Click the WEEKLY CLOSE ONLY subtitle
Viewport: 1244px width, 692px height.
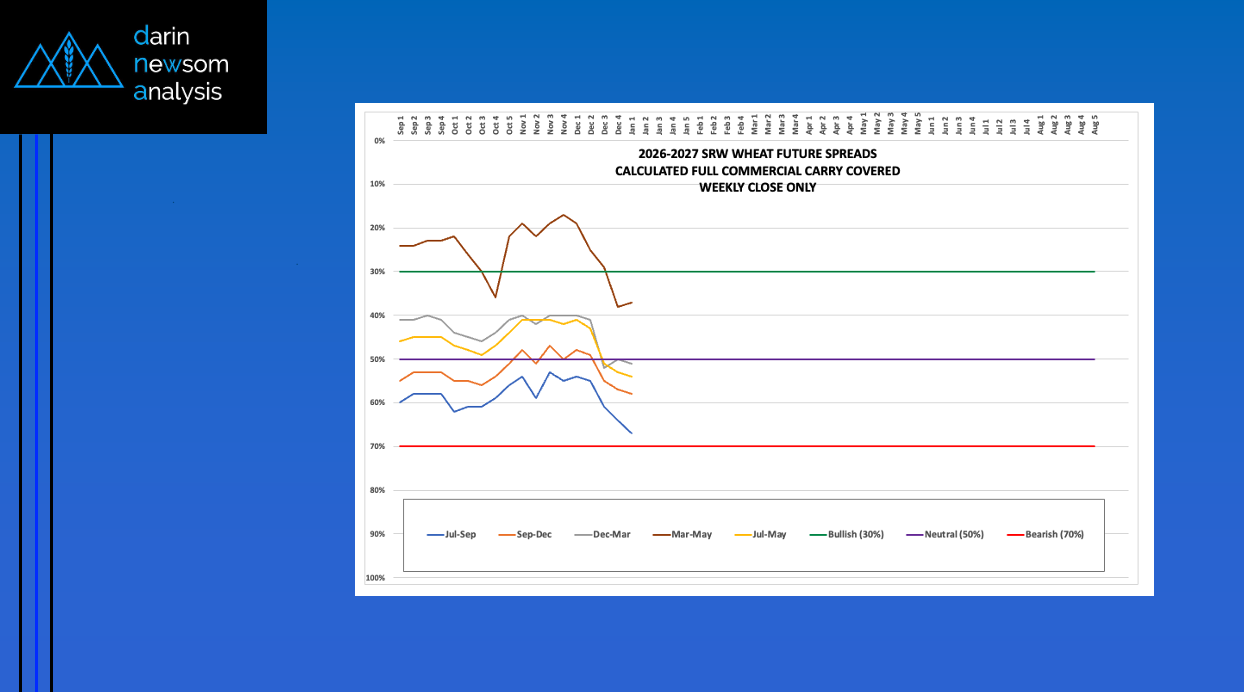pyautogui.click(x=757, y=187)
